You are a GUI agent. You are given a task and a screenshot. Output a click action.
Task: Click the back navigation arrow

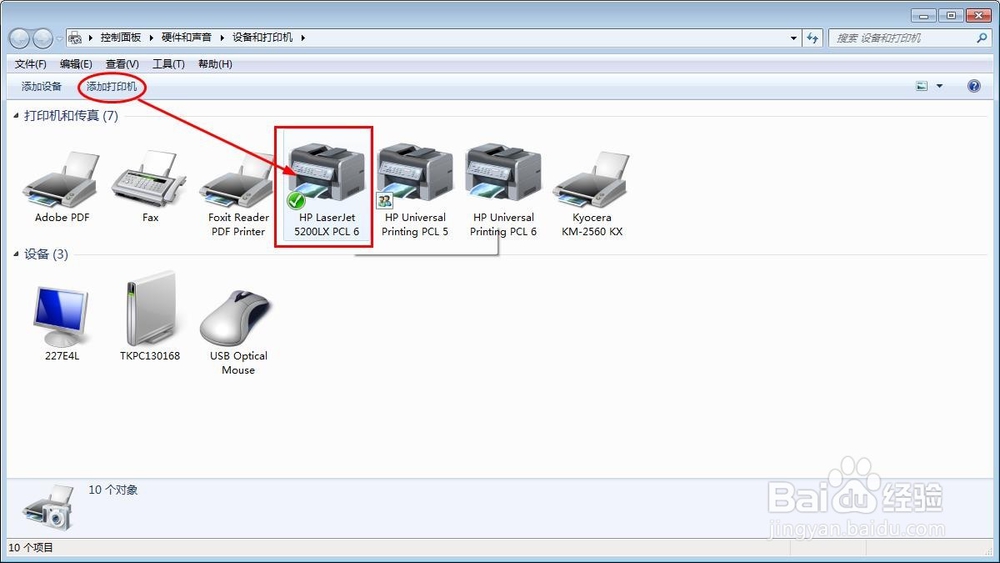pyautogui.click(x=19, y=38)
